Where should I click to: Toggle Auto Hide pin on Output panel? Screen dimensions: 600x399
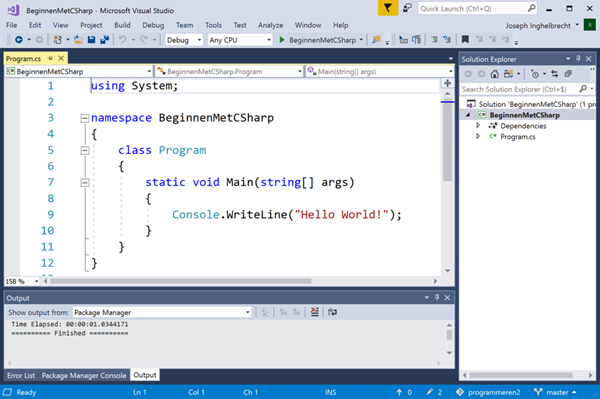437,297
